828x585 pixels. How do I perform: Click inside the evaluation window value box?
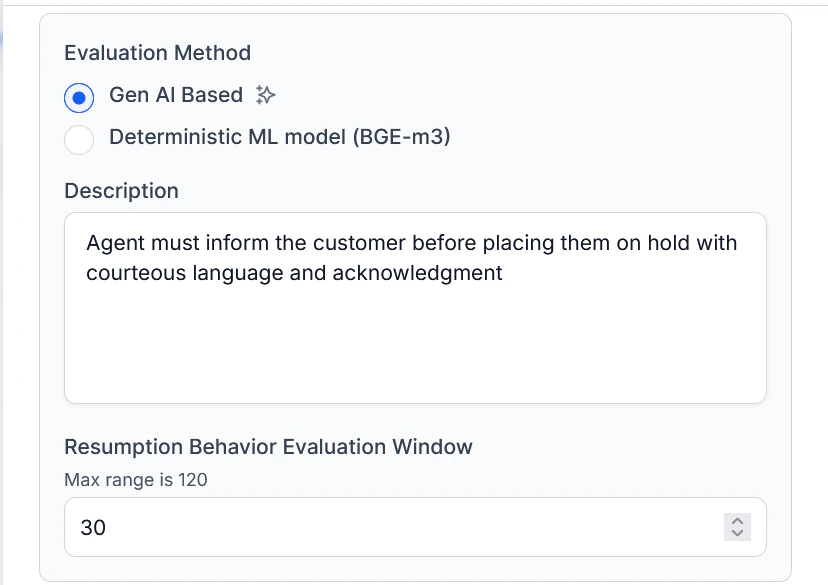pyautogui.click(x=300, y=527)
